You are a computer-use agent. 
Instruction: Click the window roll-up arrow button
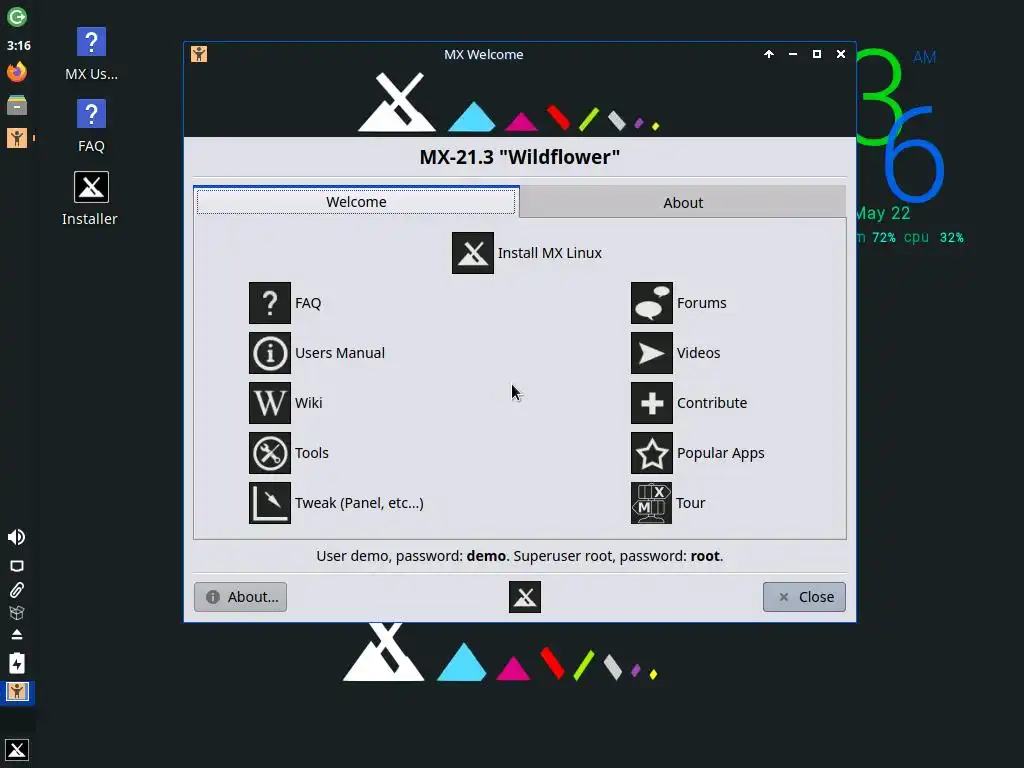[x=769, y=54]
